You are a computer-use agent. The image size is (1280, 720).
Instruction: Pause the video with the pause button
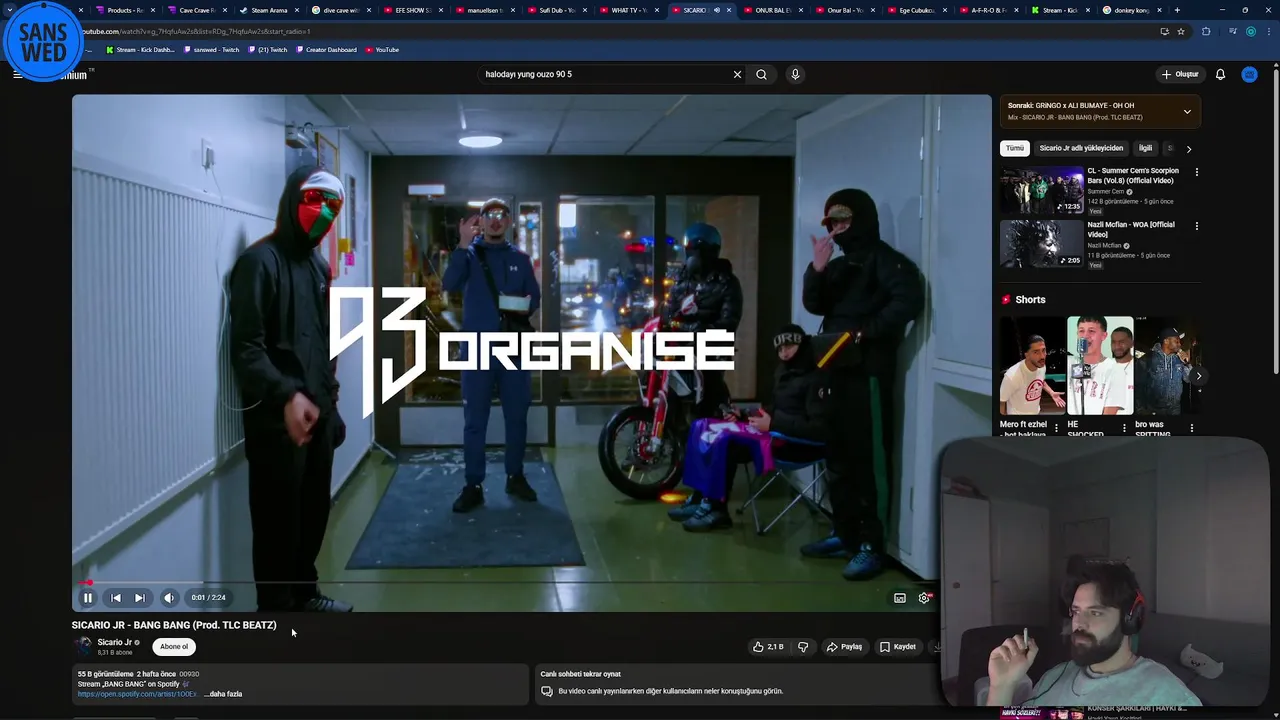pyautogui.click(x=88, y=598)
